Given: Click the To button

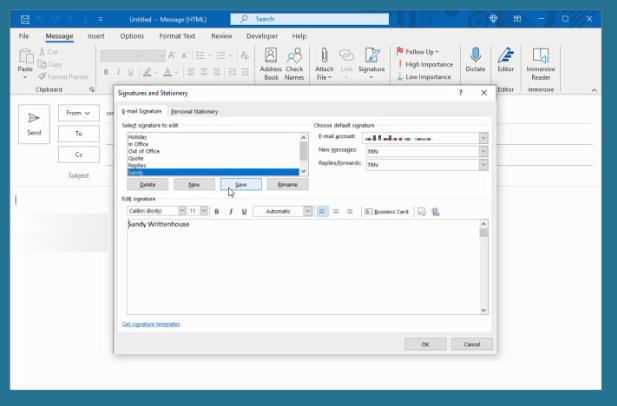Looking at the screenshot, I should point(79,133).
